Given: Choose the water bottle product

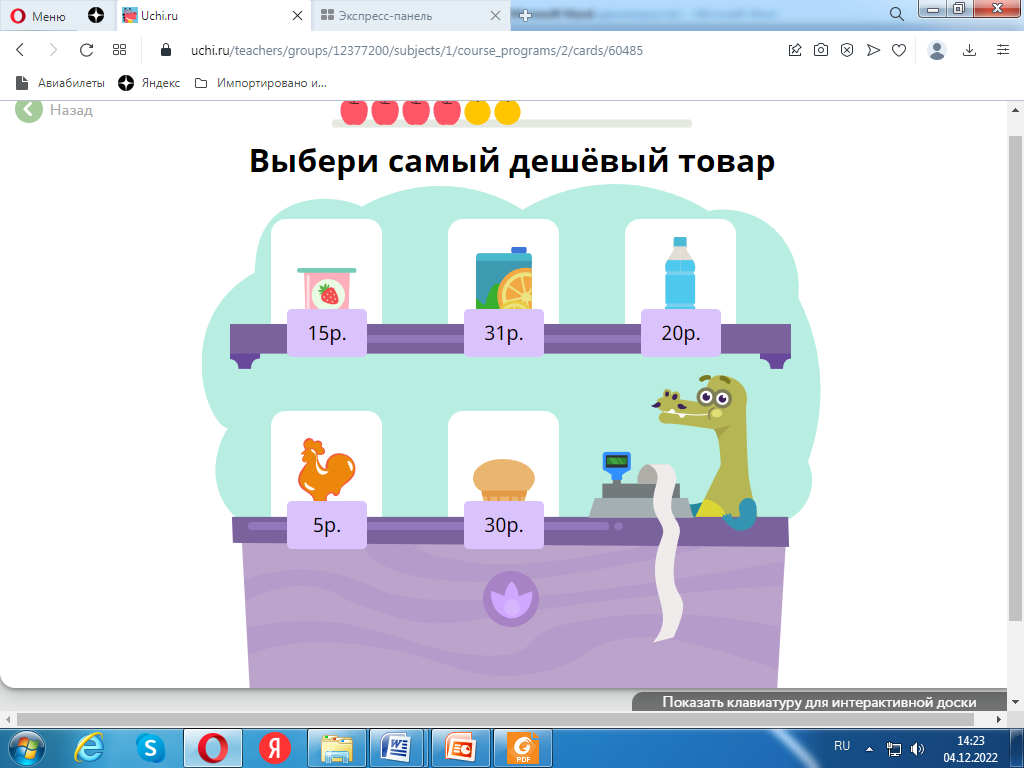Looking at the screenshot, I should 680,277.
